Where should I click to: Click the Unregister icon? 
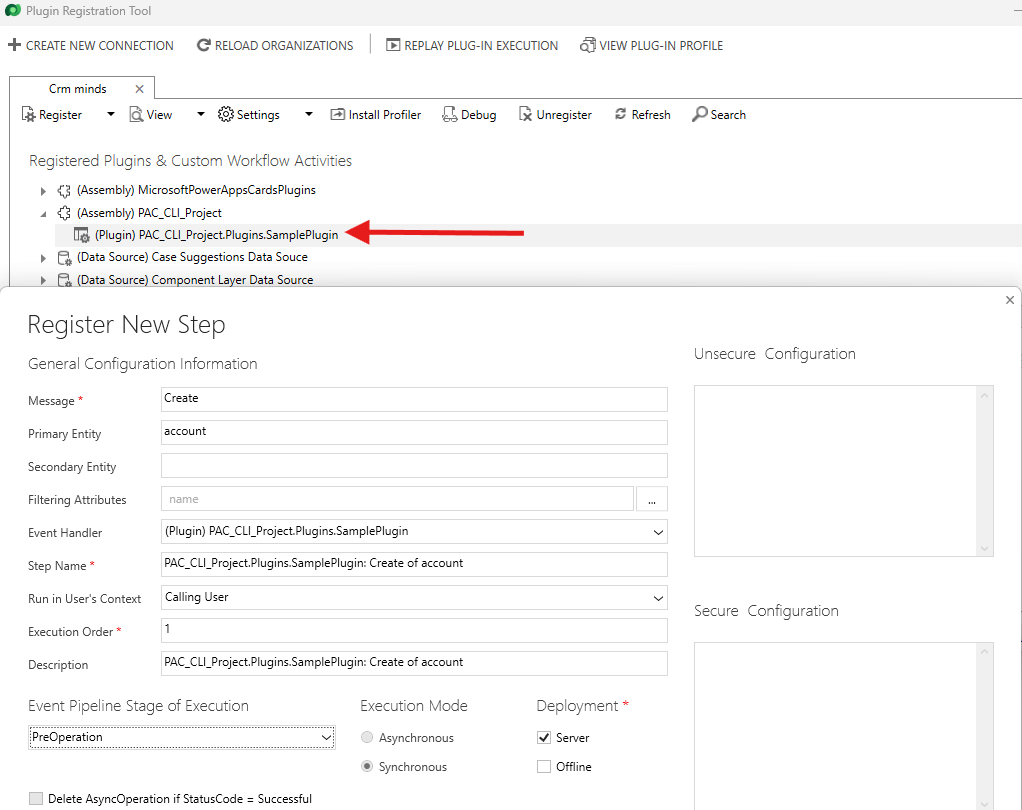526,115
